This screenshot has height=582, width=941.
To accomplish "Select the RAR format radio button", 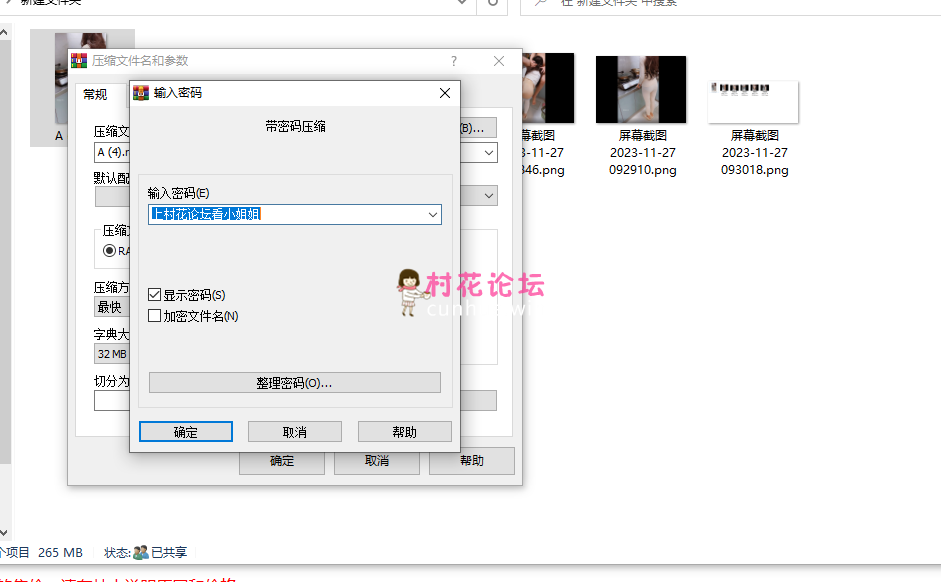I will 109,251.
